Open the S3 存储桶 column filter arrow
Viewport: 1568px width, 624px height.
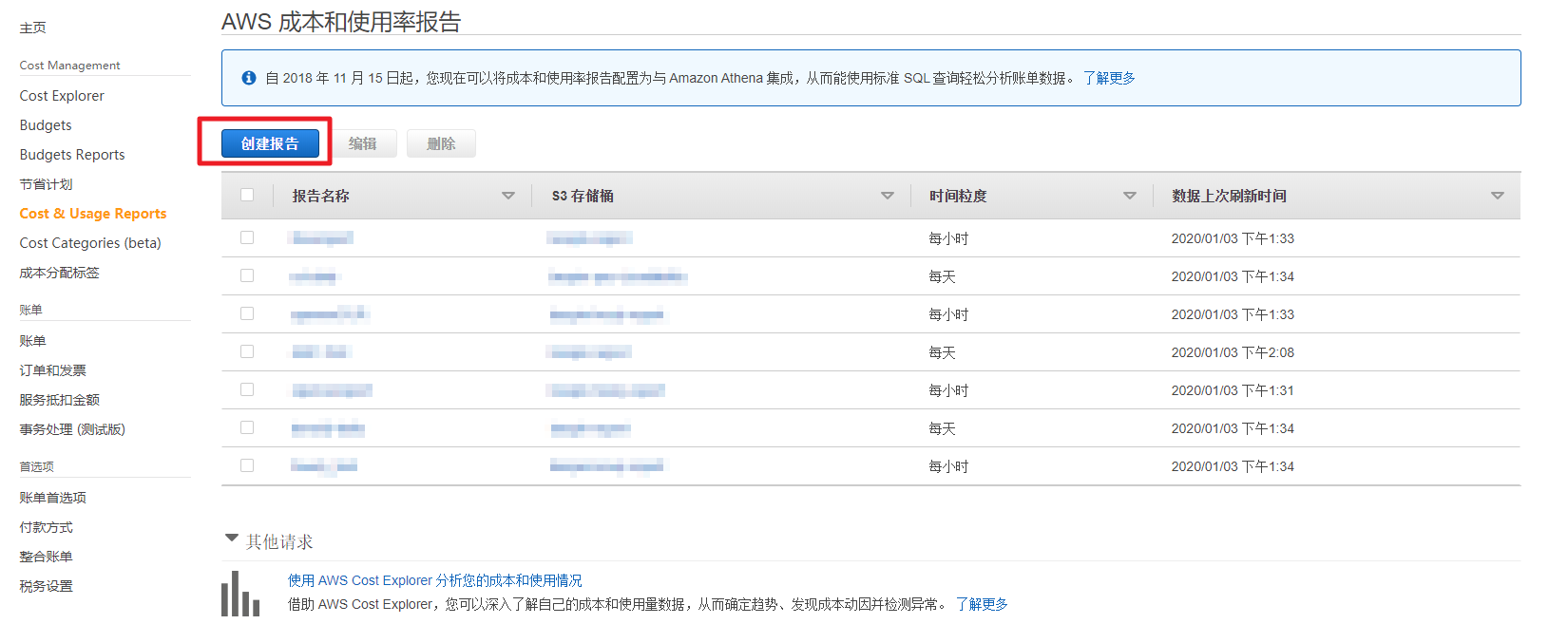point(888,196)
